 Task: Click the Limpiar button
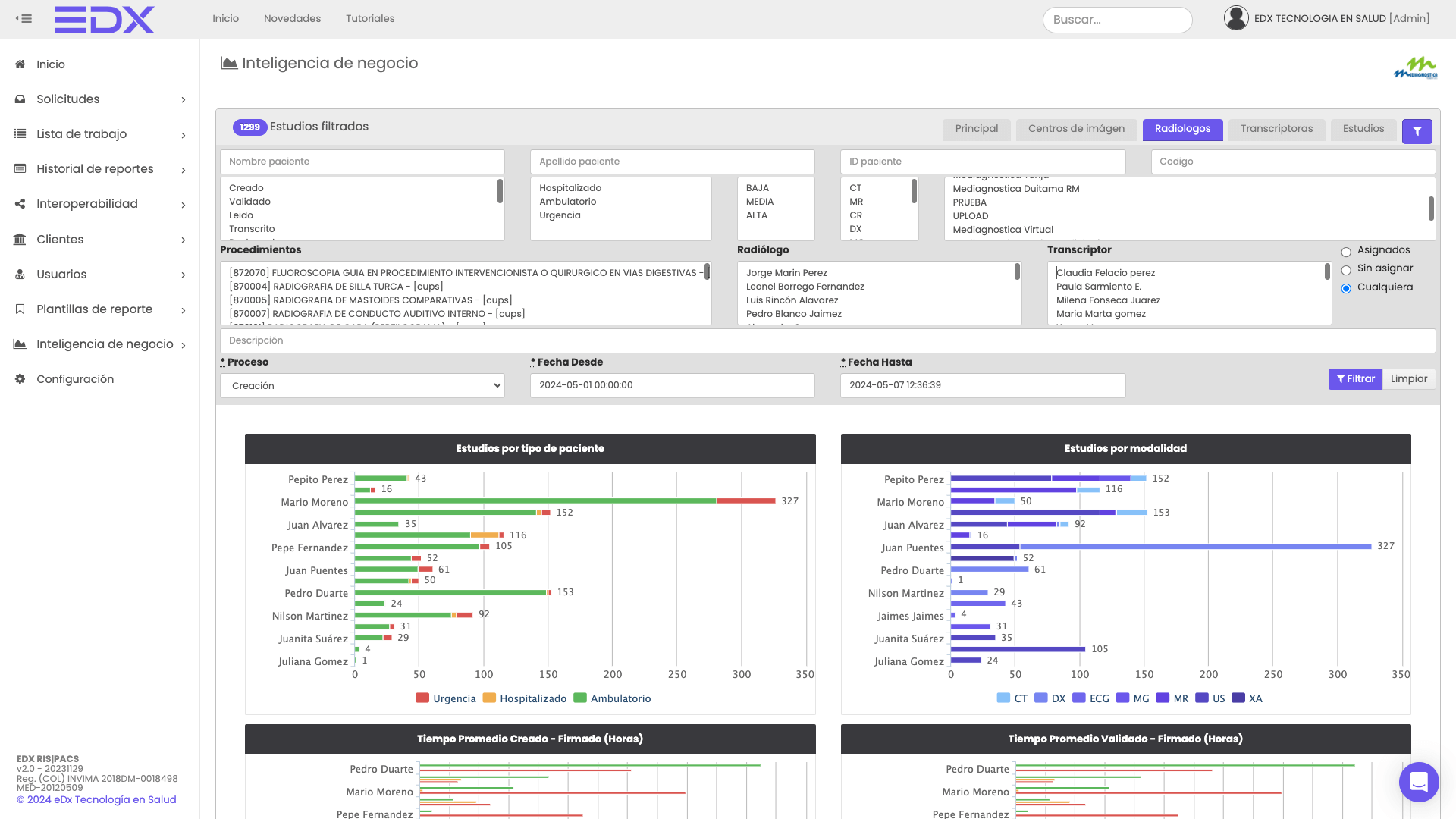[x=1409, y=379]
